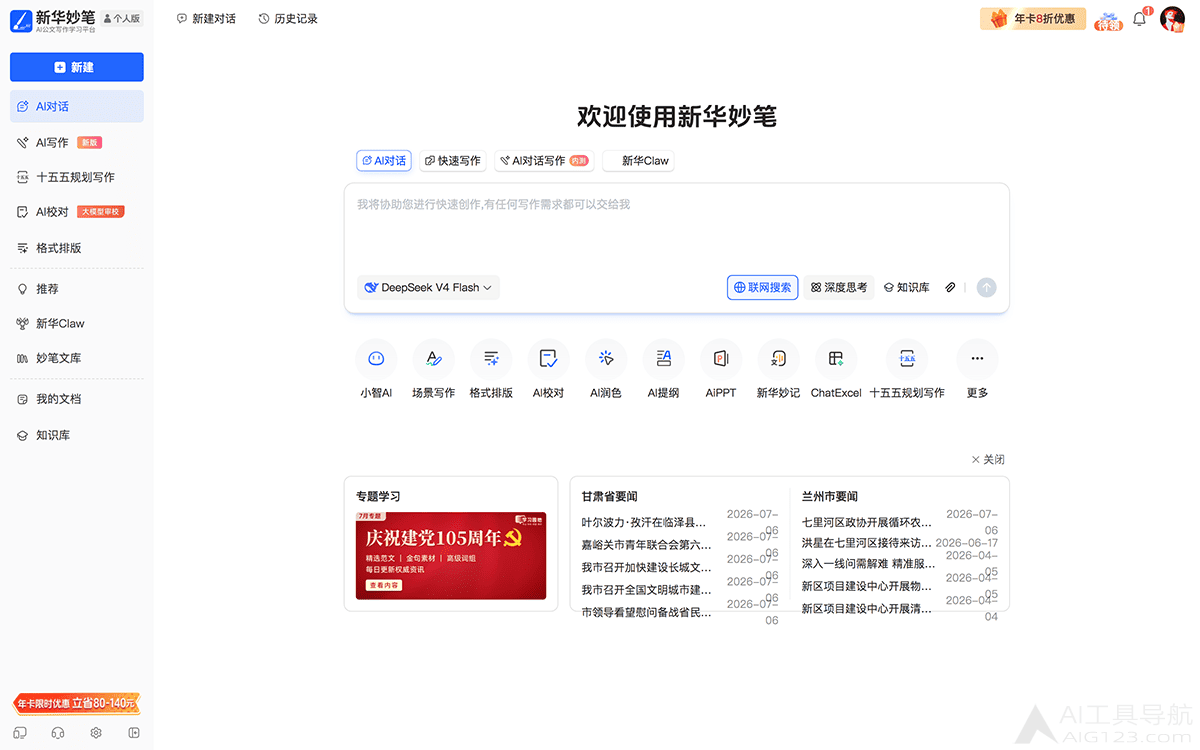Image resolution: width=1200 pixels, height=750 pixels.
Task: Open news 市领导看望慰问备战省民…
Action: pyautogui.click(x=647, y=612)
